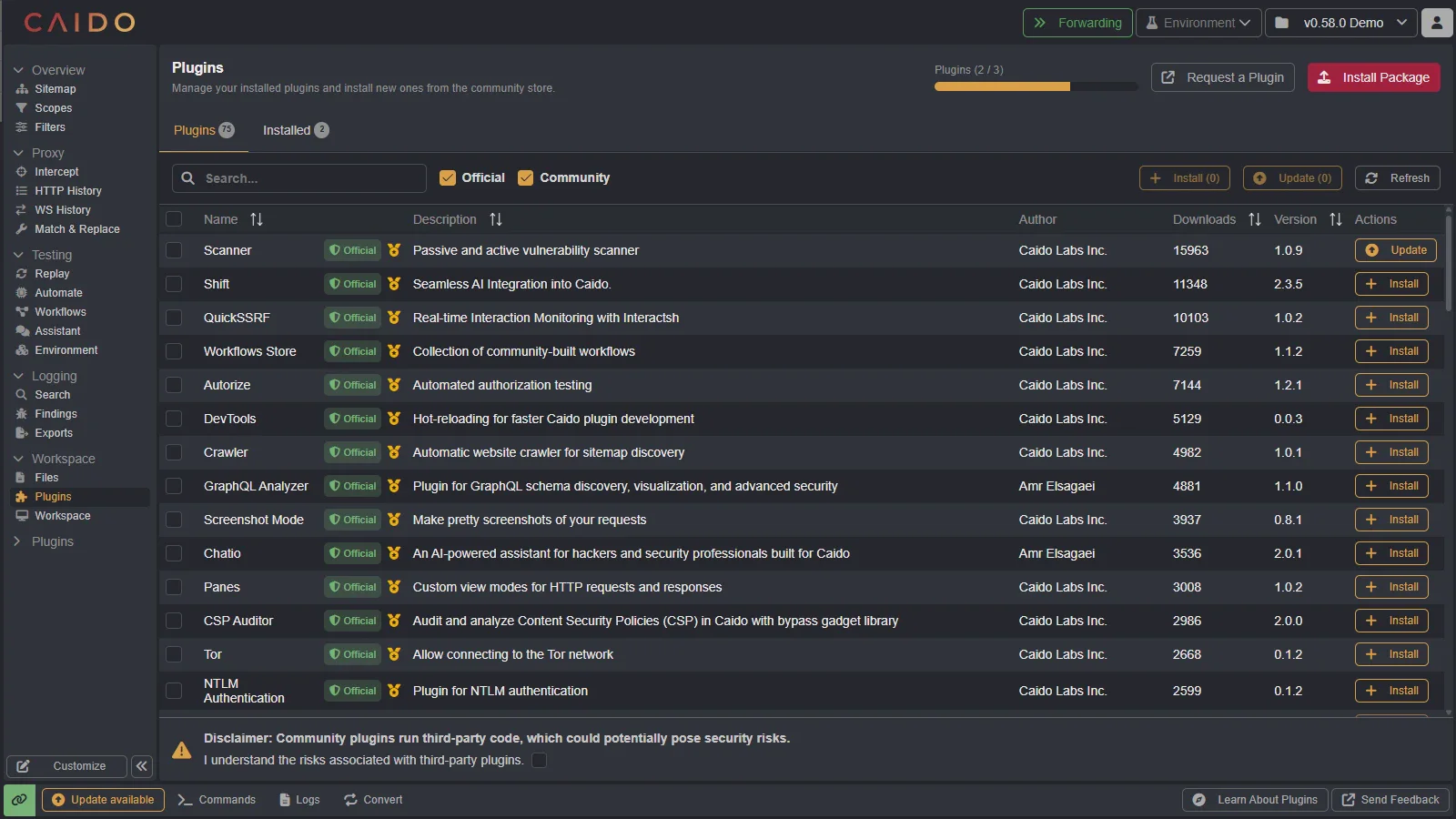Open the Workspace settings item
Viewport: 1456px width, 819px height.
(x=62, y=516)
